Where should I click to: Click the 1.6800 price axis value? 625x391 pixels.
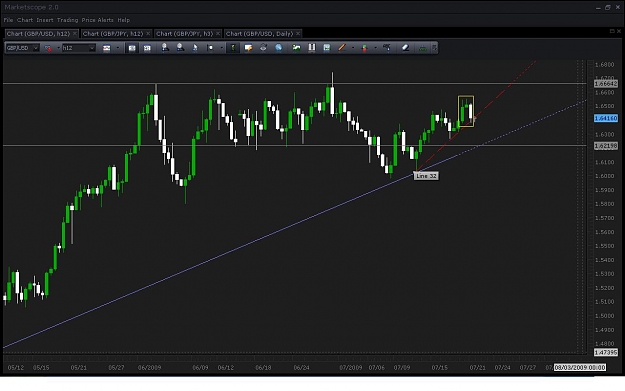point(604,65)
